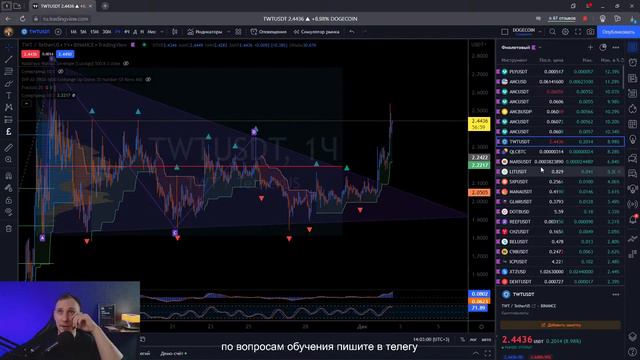Select the 4-hour interval
Image resolution: width=640 pixels, height=360 pixels.
pyautogui.click(x=127, y=32)
